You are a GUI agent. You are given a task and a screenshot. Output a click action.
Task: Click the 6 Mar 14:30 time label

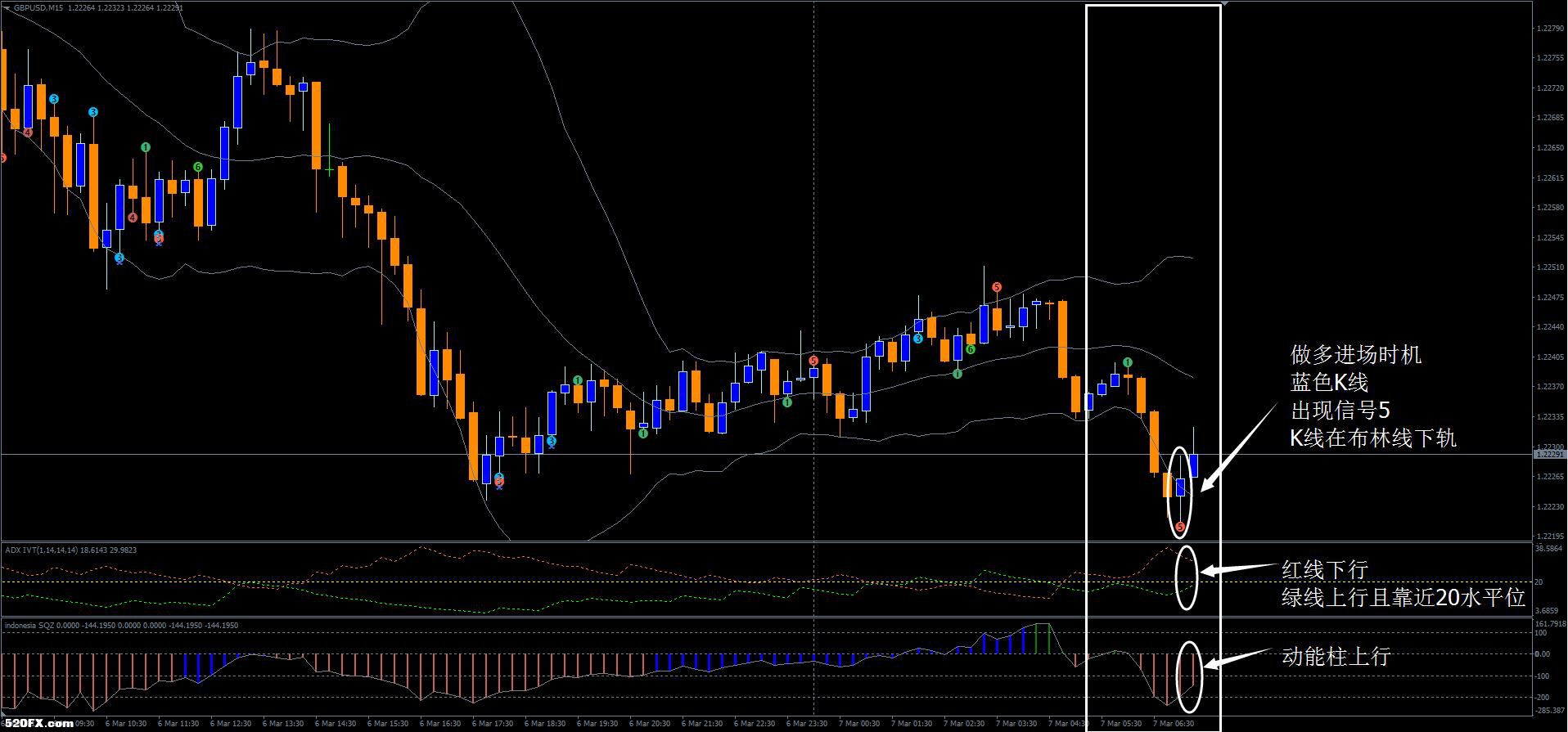[x=336, y=724]
